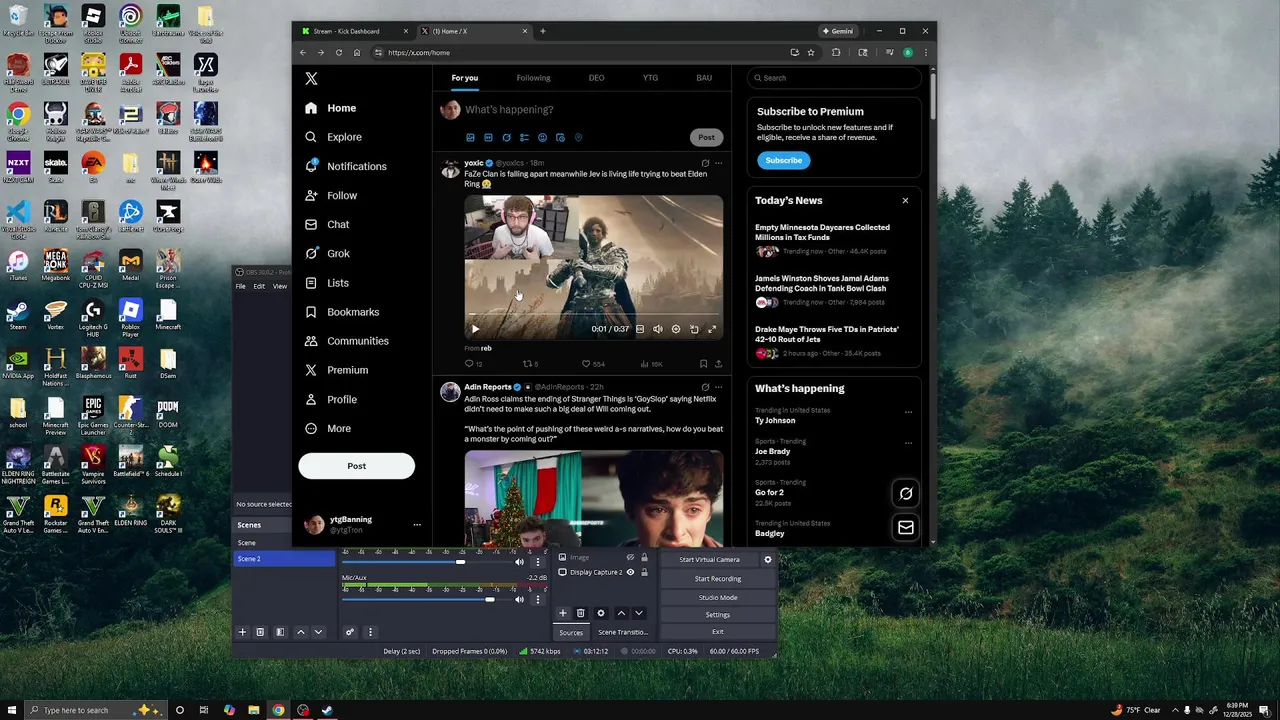Open advanced audio properties in OBS mixer
The height and width of the screenshot is (720, 1280).
tap(350, 632)
